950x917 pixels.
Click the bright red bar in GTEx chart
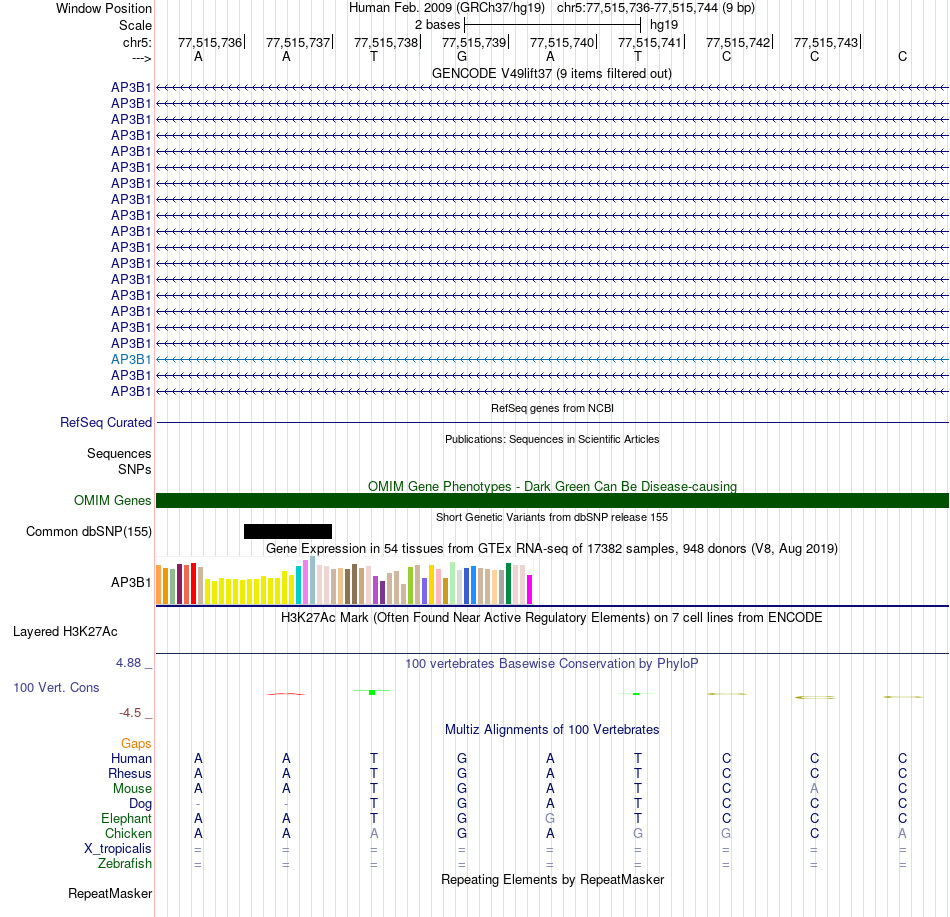coord(193,583)
